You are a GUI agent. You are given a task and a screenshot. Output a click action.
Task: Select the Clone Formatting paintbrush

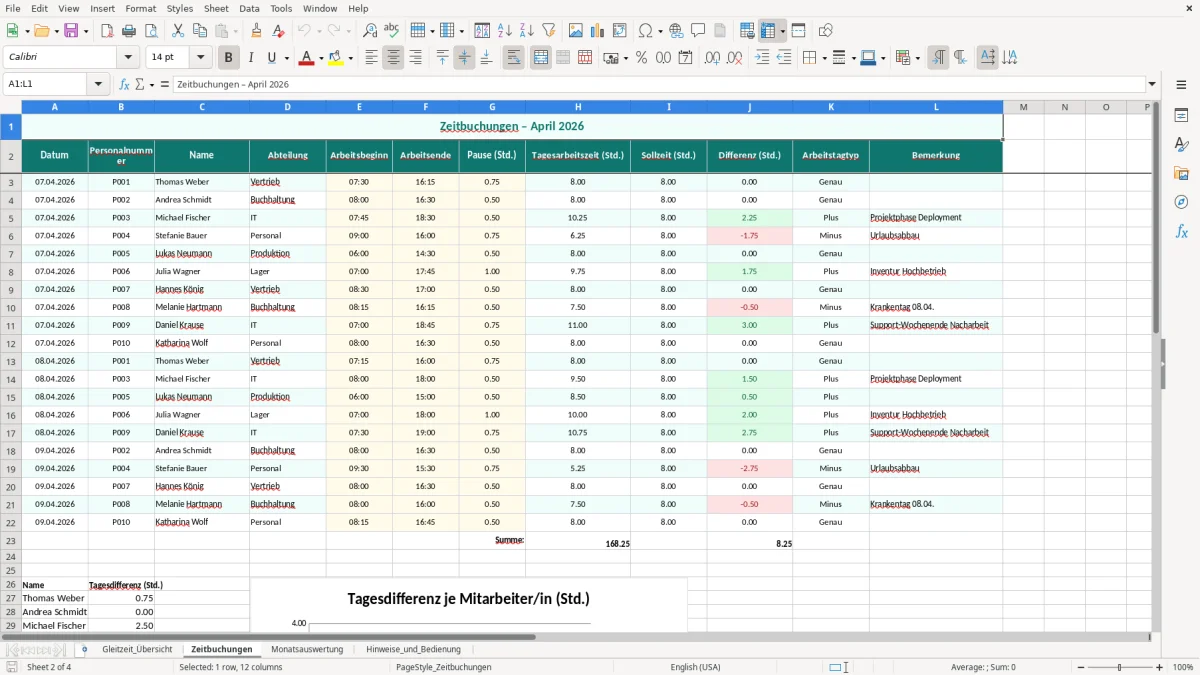click(256, 31)
